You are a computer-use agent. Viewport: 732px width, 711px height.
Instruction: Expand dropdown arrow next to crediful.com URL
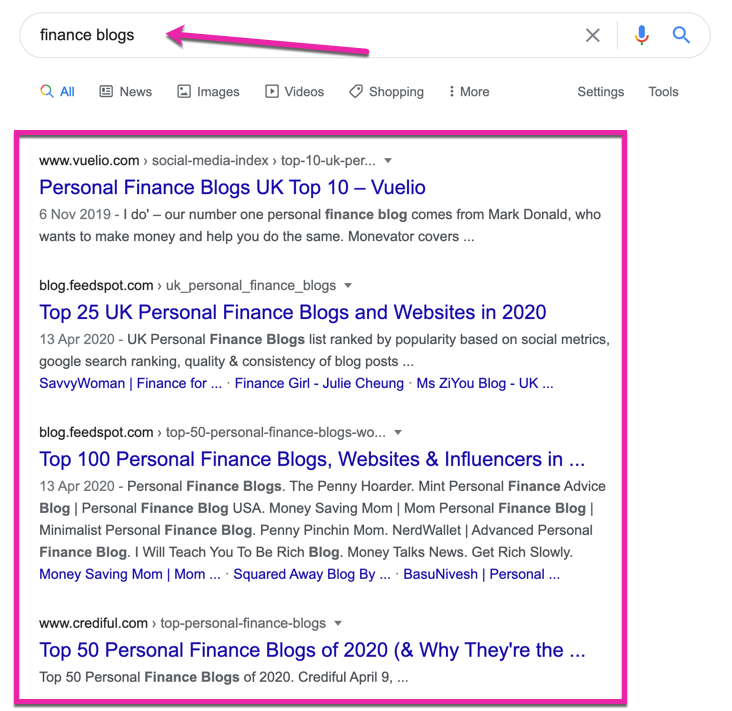point(338,623)
